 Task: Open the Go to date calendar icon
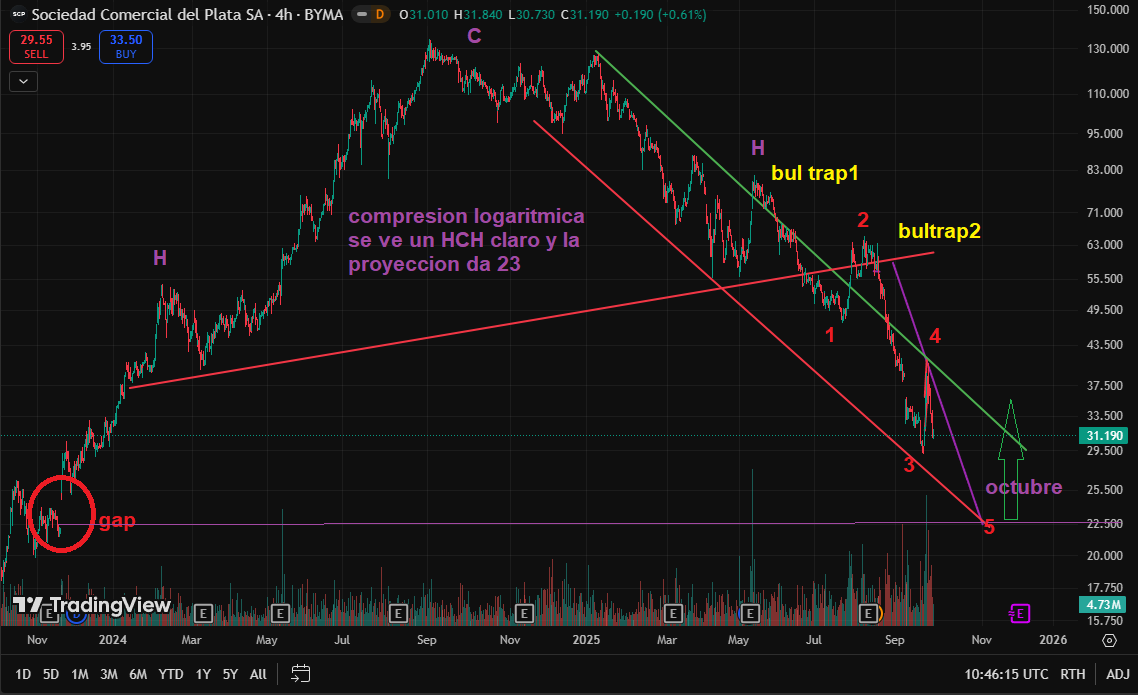(x=300, y=674)
